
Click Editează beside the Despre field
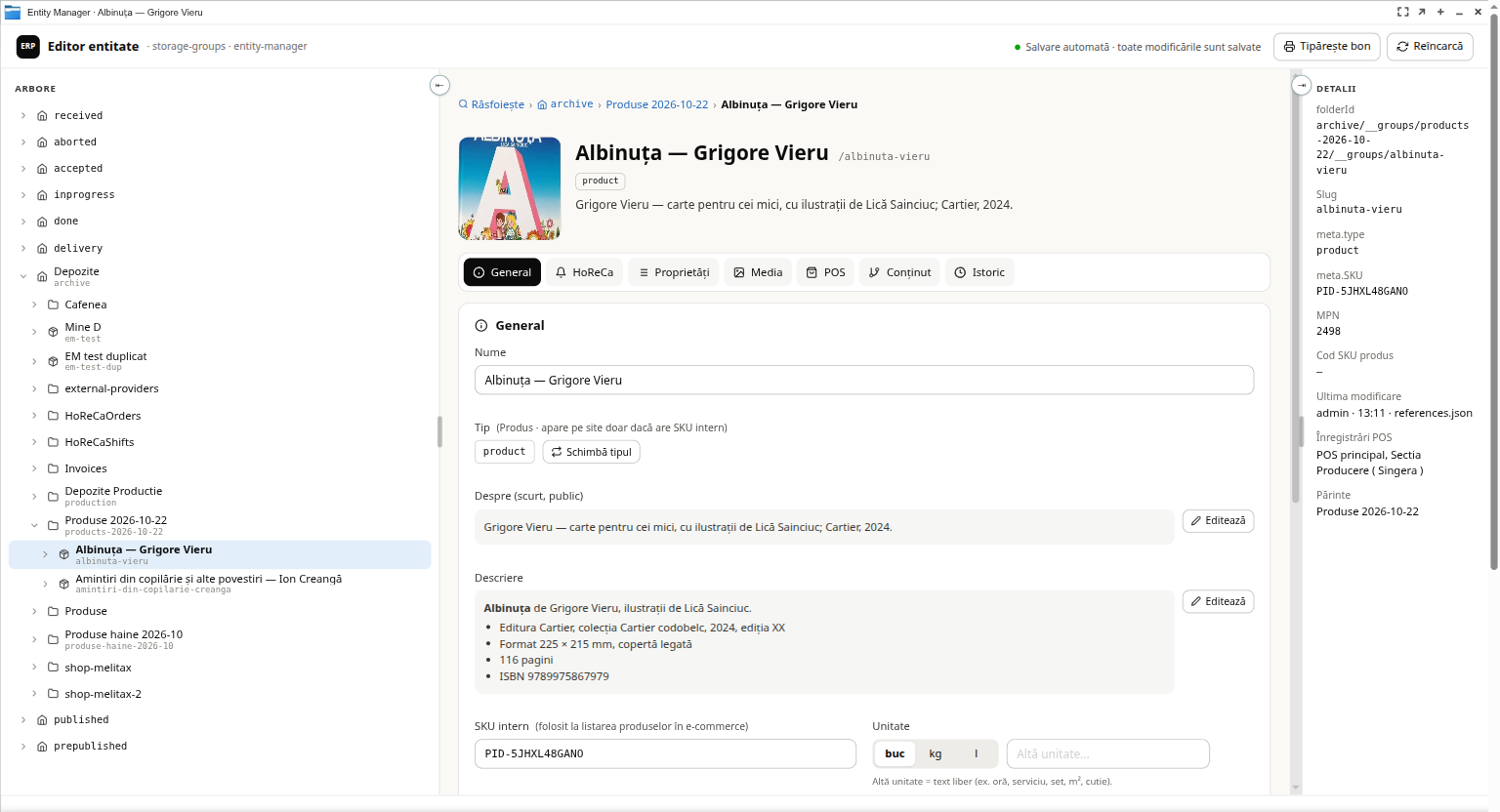click(x=1218, y=521)
